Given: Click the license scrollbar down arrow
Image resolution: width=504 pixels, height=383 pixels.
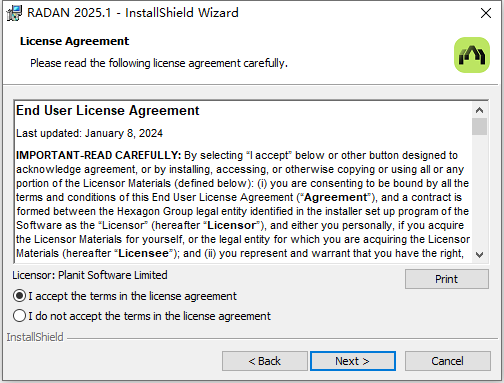Looking at the screenshot, I should [x=479, y=255].
